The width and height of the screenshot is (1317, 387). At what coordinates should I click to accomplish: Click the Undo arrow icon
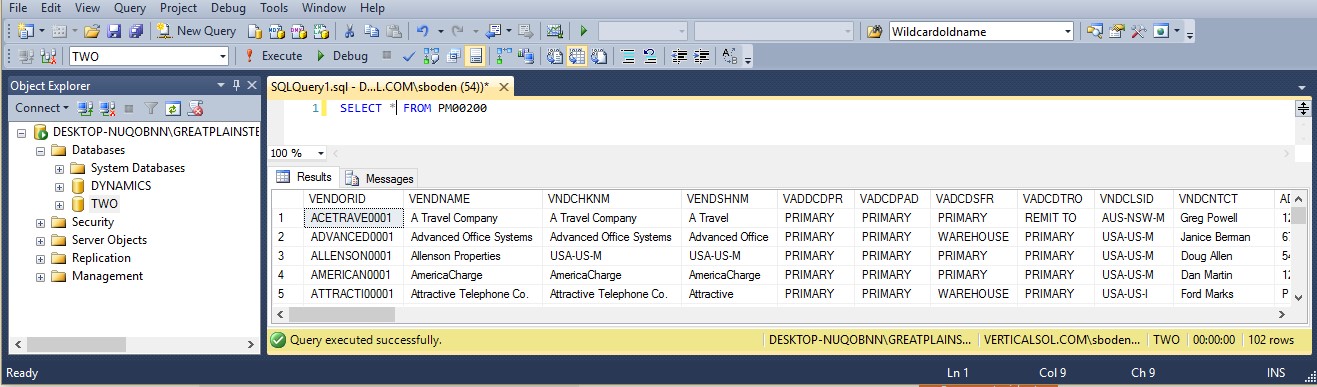422,31
